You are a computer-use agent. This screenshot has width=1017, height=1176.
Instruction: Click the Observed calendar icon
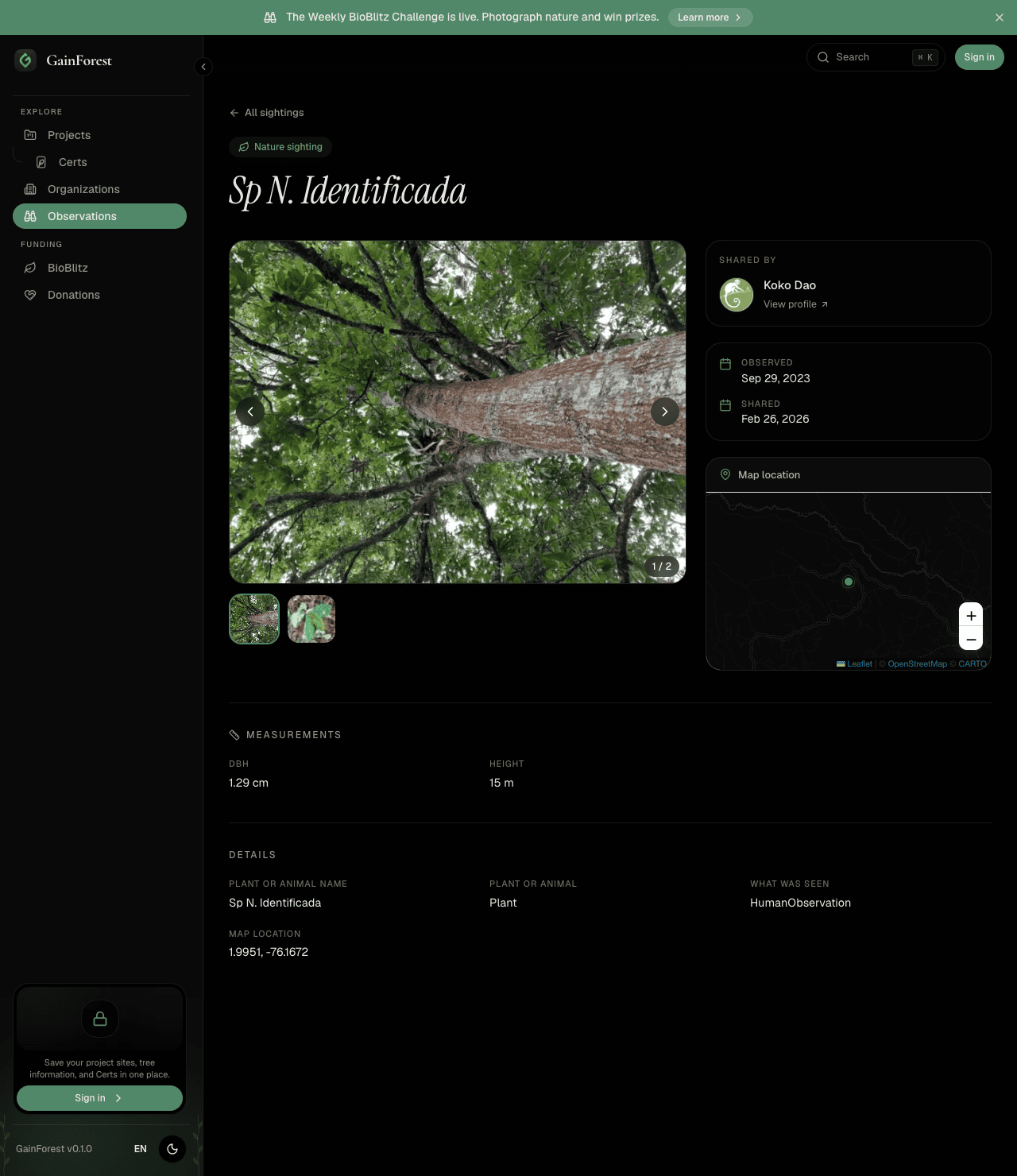coord(725,364)
